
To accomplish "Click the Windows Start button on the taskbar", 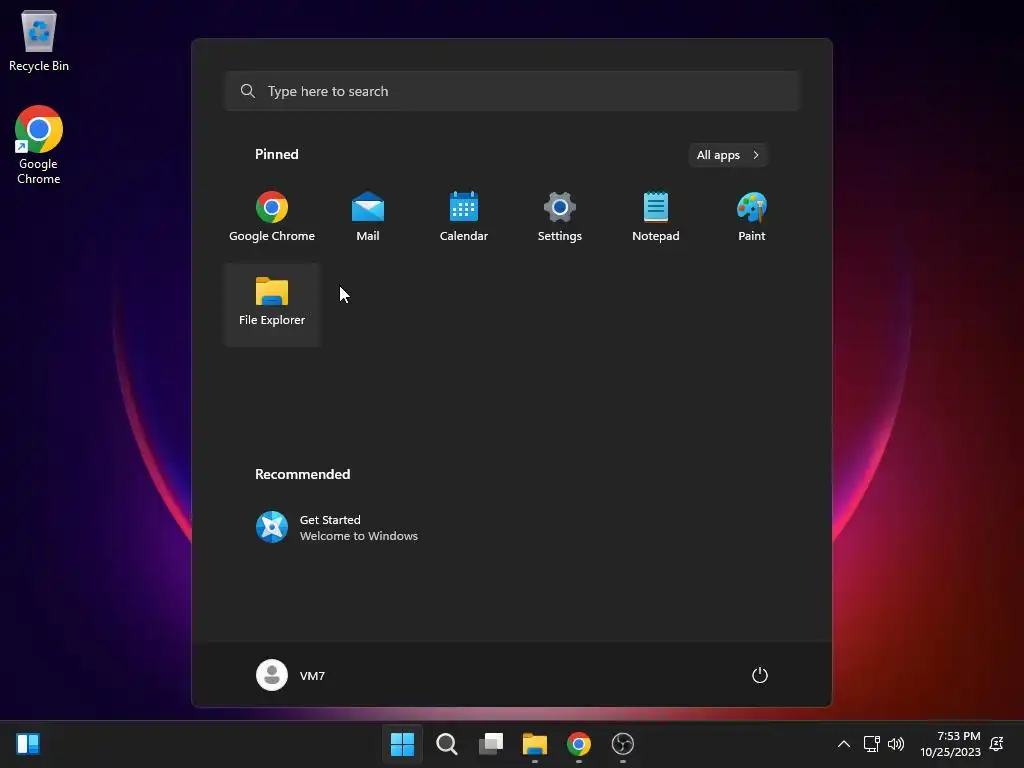I will [x=402, y=744].
